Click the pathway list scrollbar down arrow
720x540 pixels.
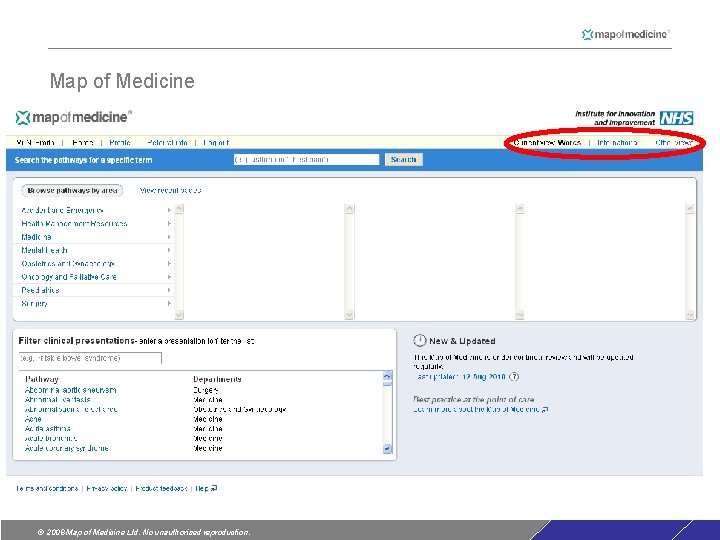[x=387, y=449]
